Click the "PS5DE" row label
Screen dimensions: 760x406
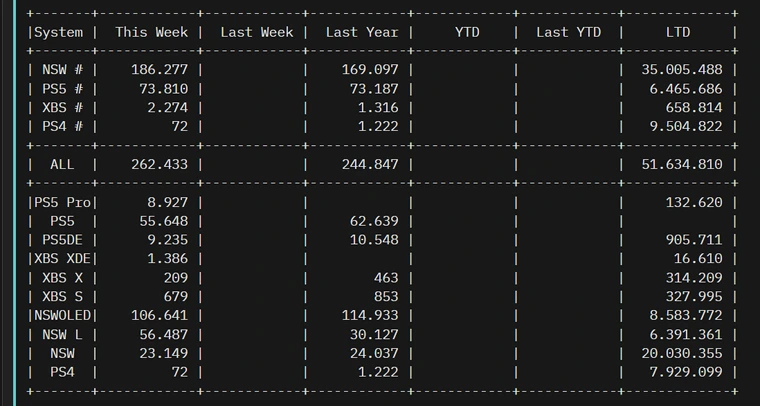(63, 240)
